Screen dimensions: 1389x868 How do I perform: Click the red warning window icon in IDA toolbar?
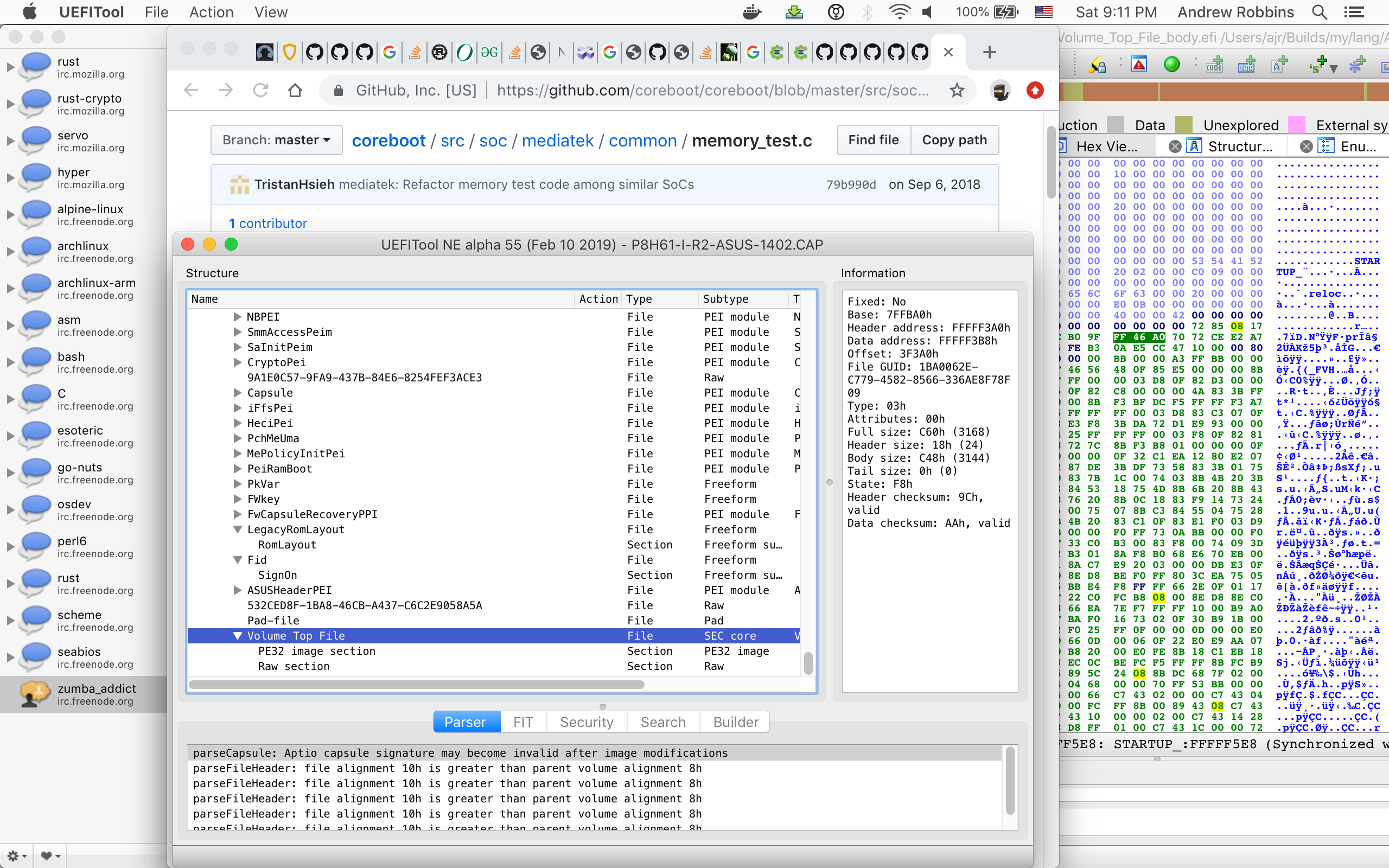point(1139,65)
